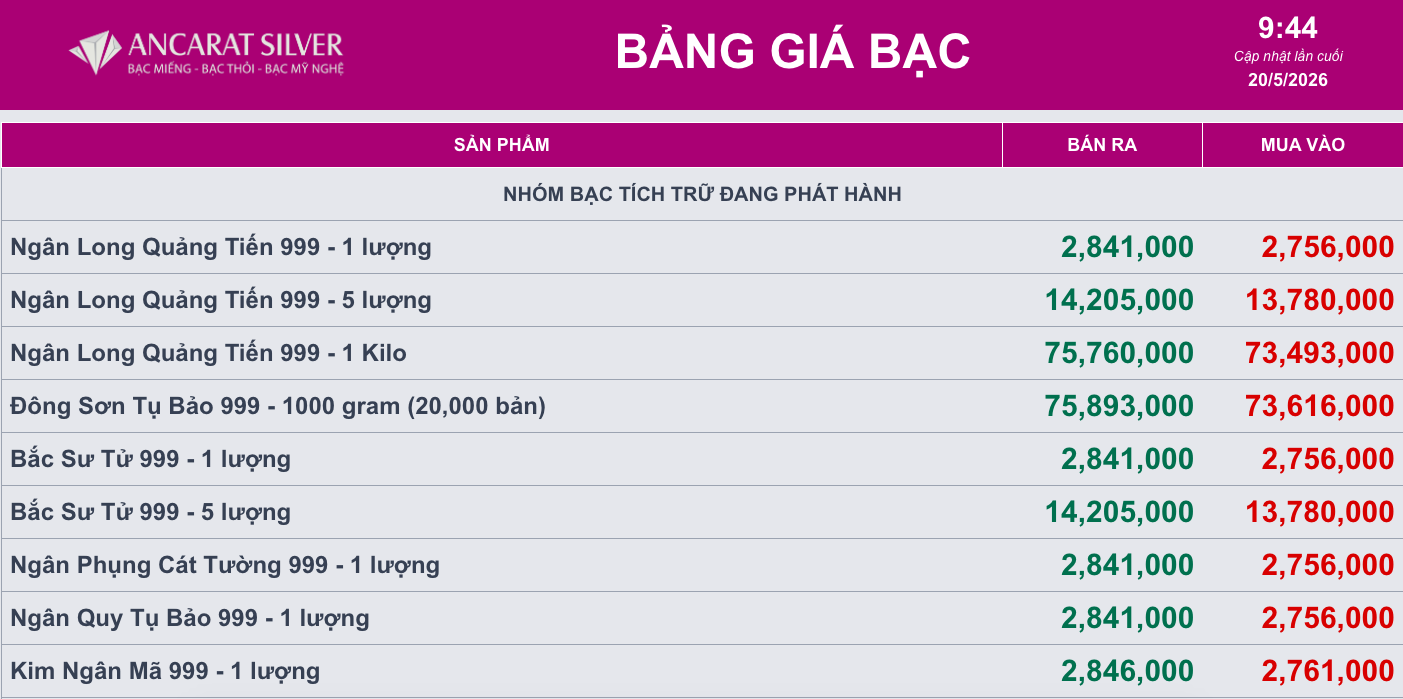Select the Kim Ngân Mã 999 - 1 lượng product
This screenshot has width=1403, height=699.
[165, 671]
